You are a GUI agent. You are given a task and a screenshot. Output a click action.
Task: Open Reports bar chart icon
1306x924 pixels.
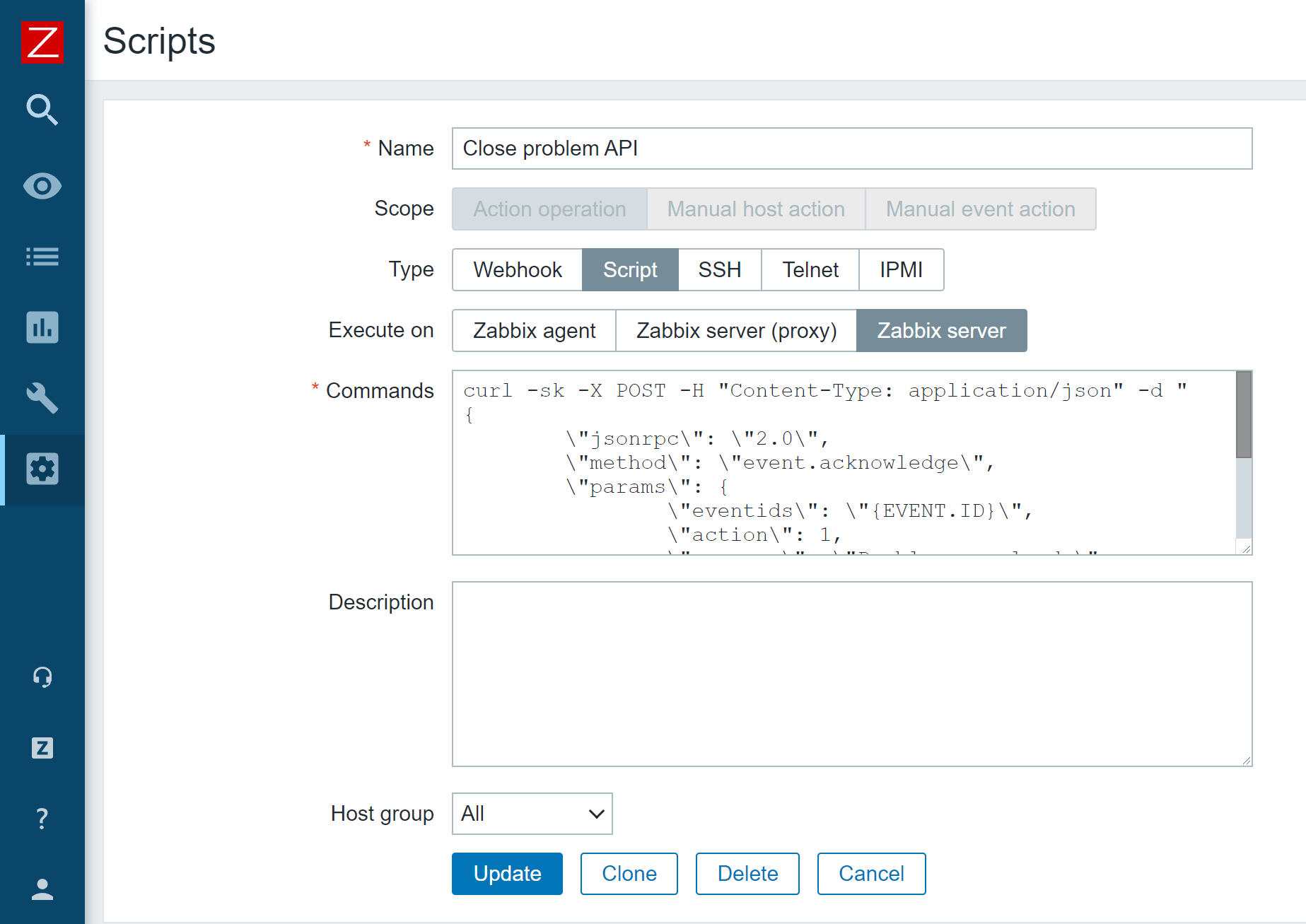(x=42, y=327)
